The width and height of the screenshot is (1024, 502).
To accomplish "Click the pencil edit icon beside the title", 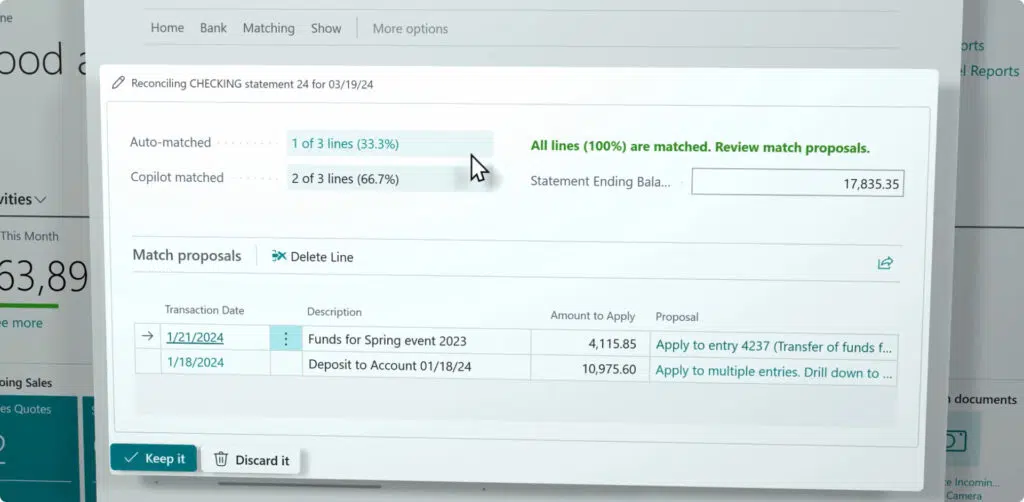I will pyautogui.click(x=118, y=83).
